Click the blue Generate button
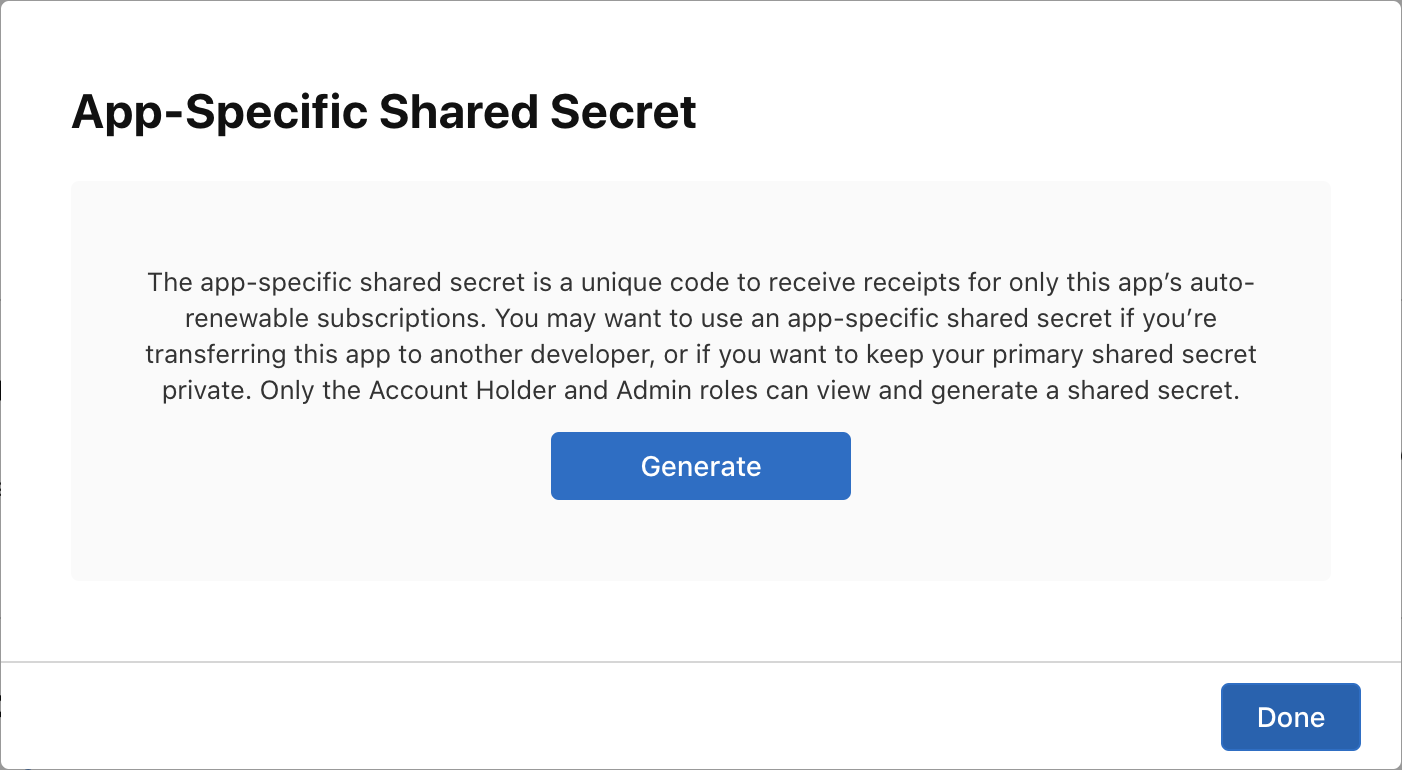 pos(700,466)
